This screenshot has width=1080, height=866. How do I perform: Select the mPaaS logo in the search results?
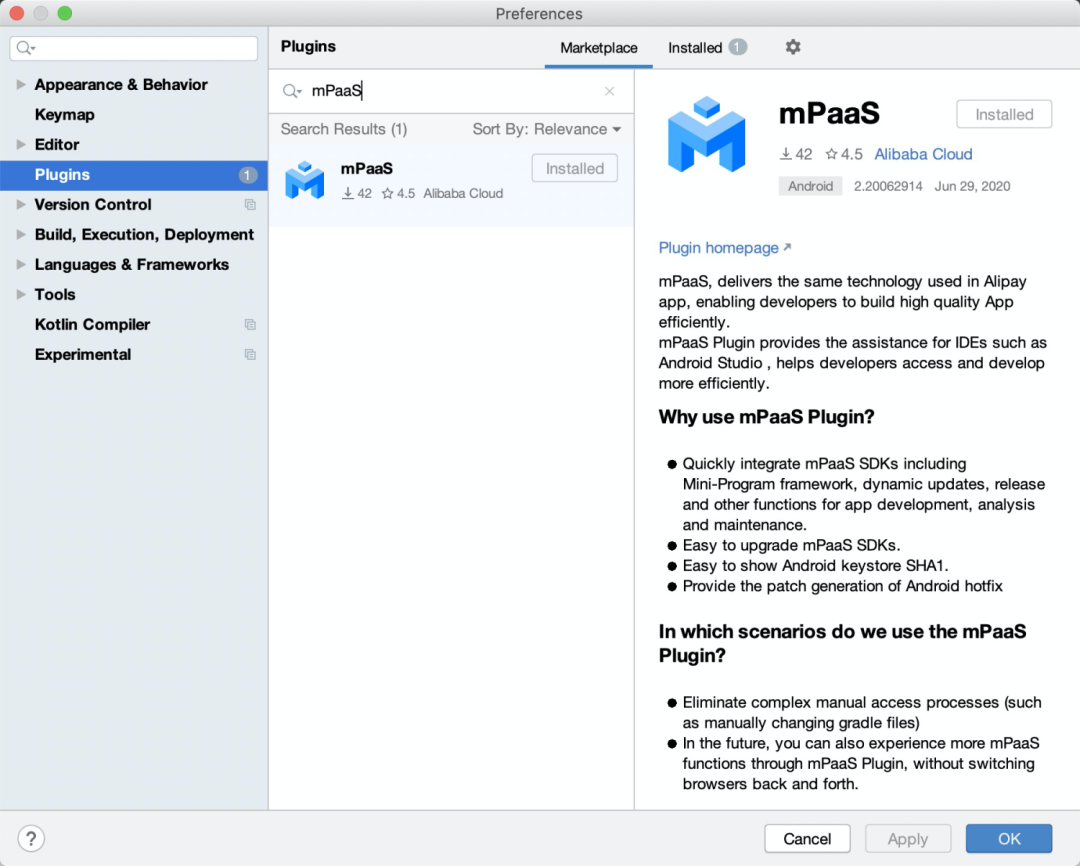pos(304,181)
